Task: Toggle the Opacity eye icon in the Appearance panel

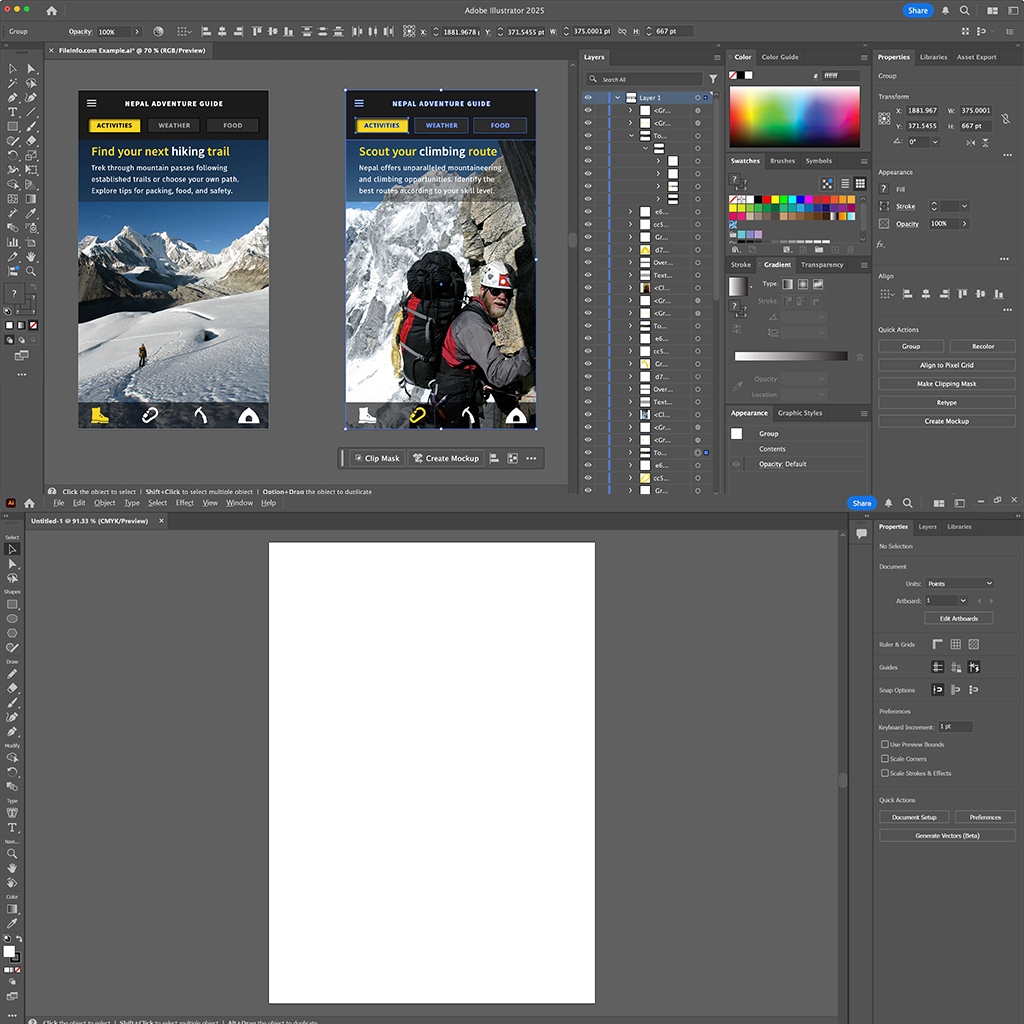Action: [736, 464]
